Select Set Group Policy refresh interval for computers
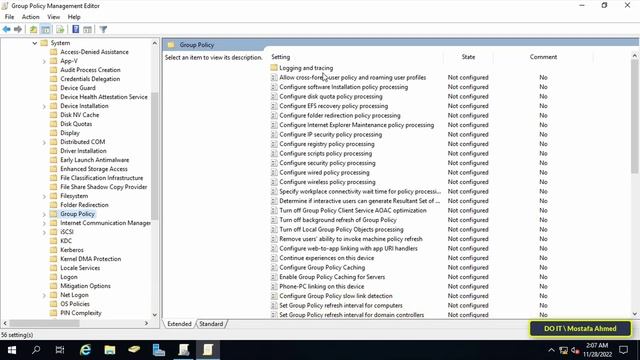The height and width of the screenshot is (360, 640). pos(340,305)
